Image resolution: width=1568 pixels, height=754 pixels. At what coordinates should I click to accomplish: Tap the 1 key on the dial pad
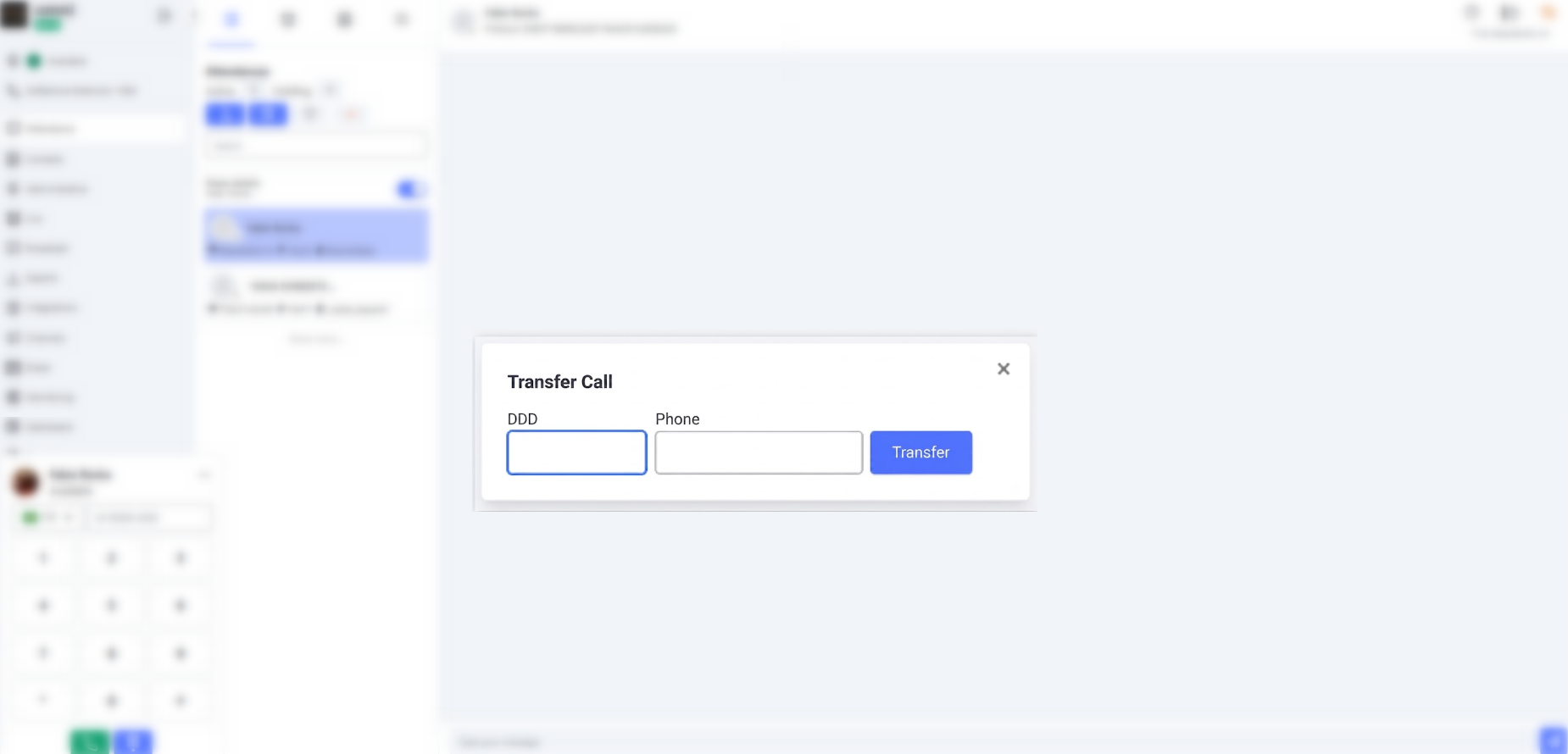click(x=44, y=557)
